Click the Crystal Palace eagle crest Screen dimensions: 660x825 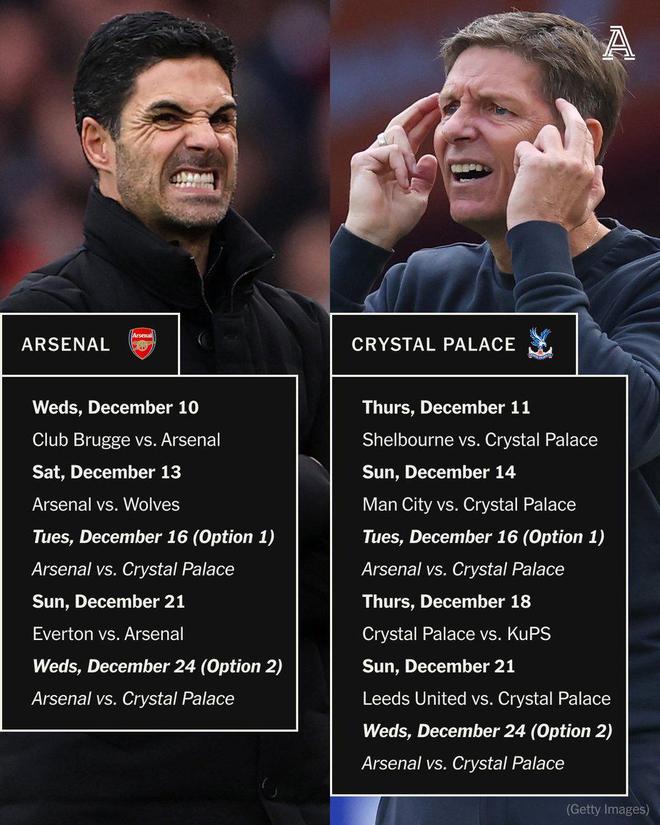[x=540, y=344]
